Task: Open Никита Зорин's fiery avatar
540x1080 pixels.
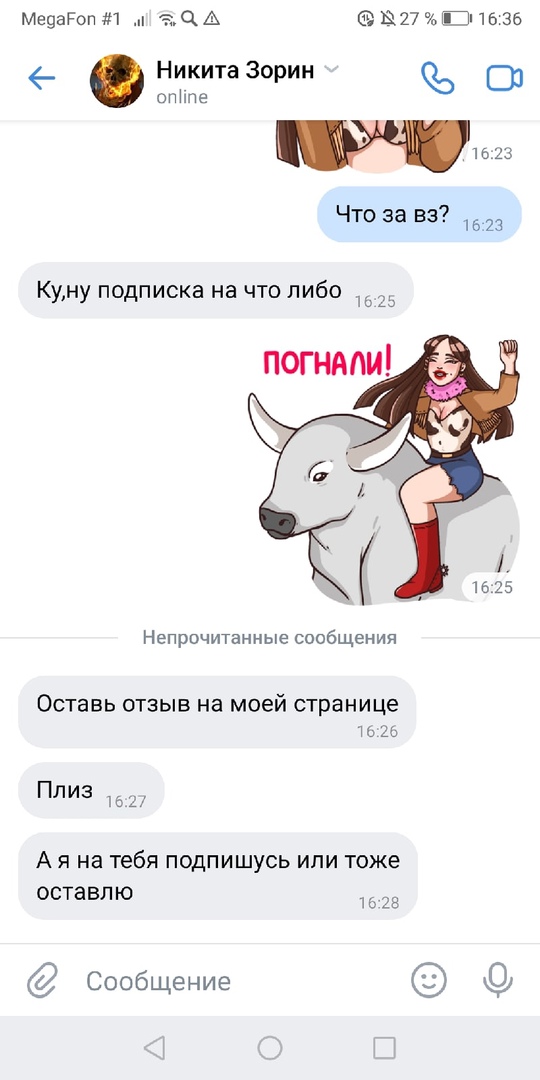Action: (x=117, y=81)
